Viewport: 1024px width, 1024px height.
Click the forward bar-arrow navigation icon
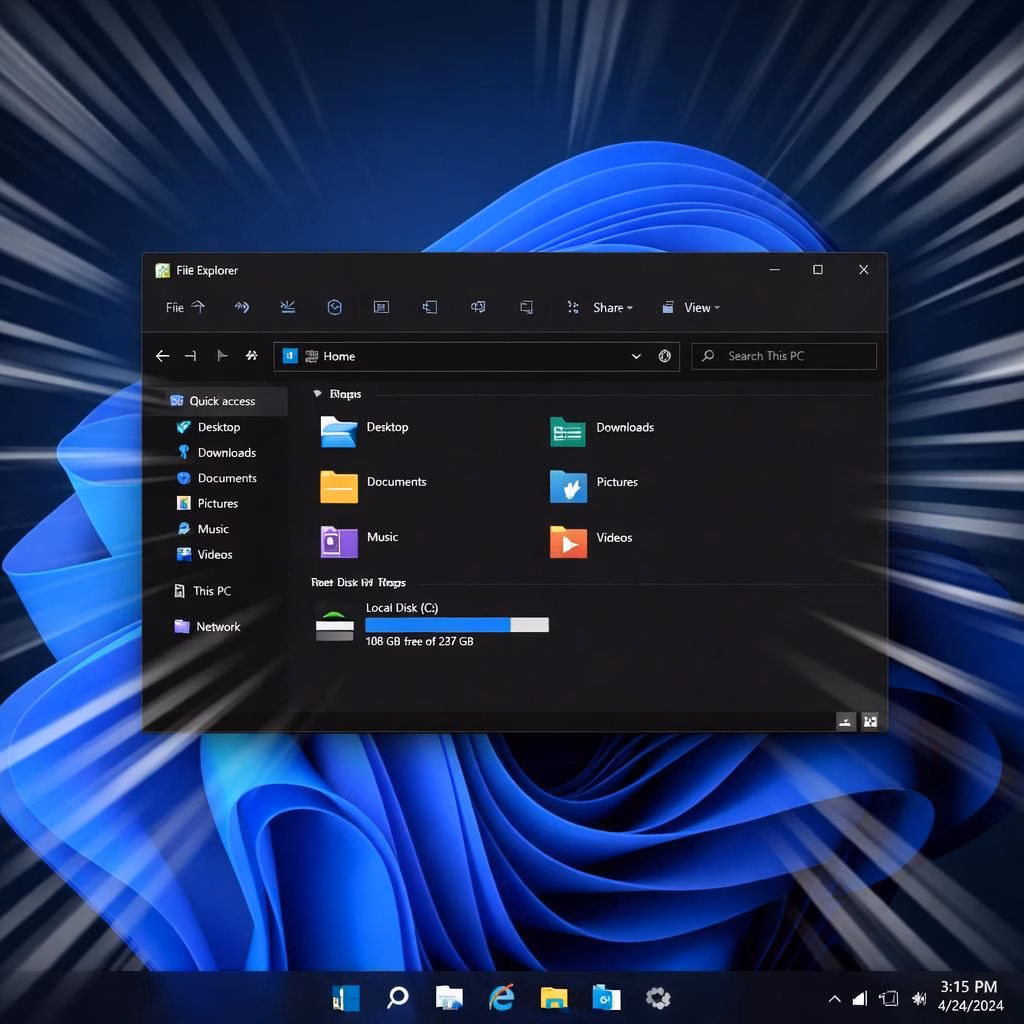191,356
